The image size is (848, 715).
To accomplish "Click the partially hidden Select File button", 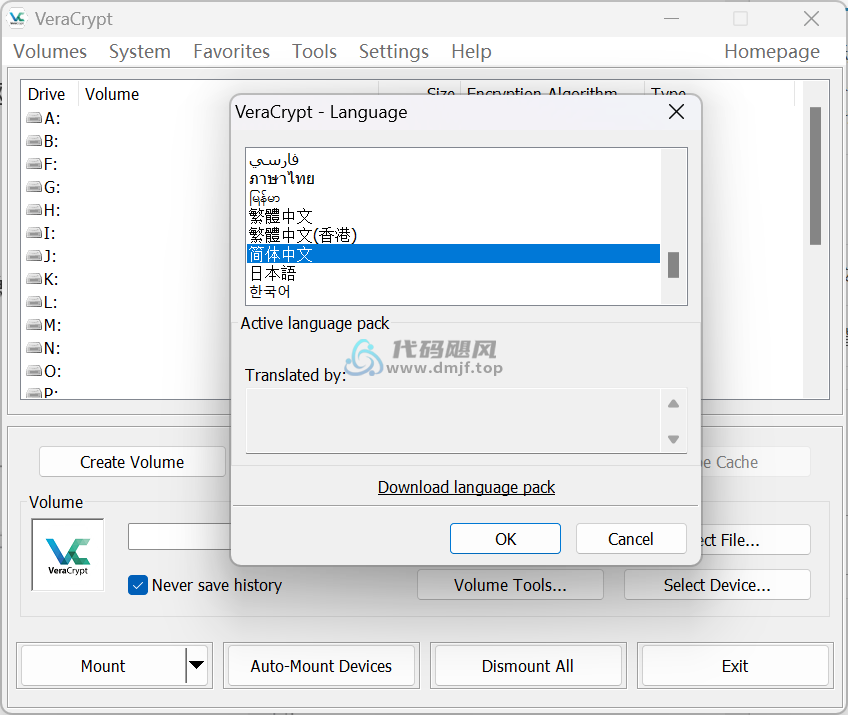I will click(x=755, y=540).
